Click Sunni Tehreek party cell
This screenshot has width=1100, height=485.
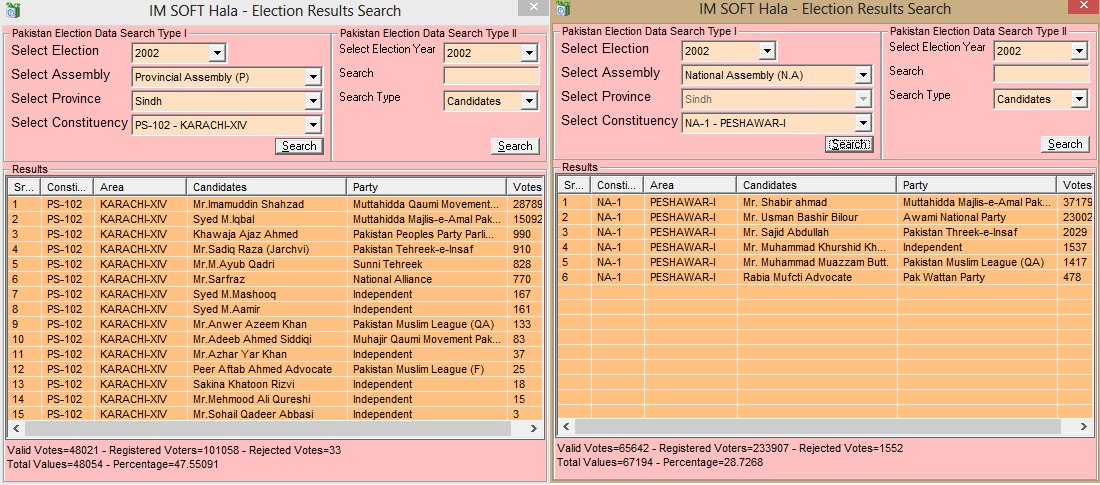pyautogui.click(x=427, y=265)
